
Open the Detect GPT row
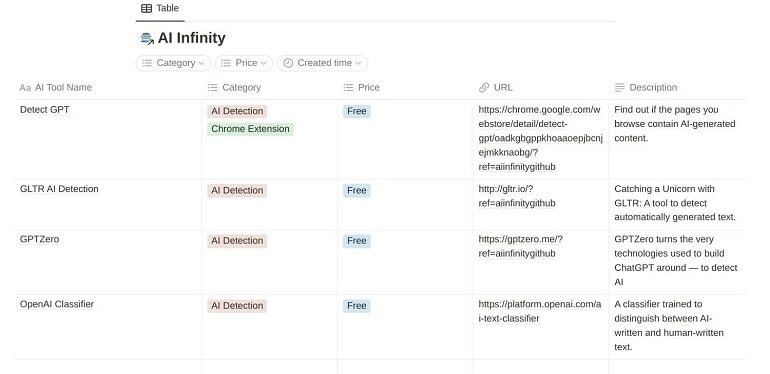(x=45, y=109)
